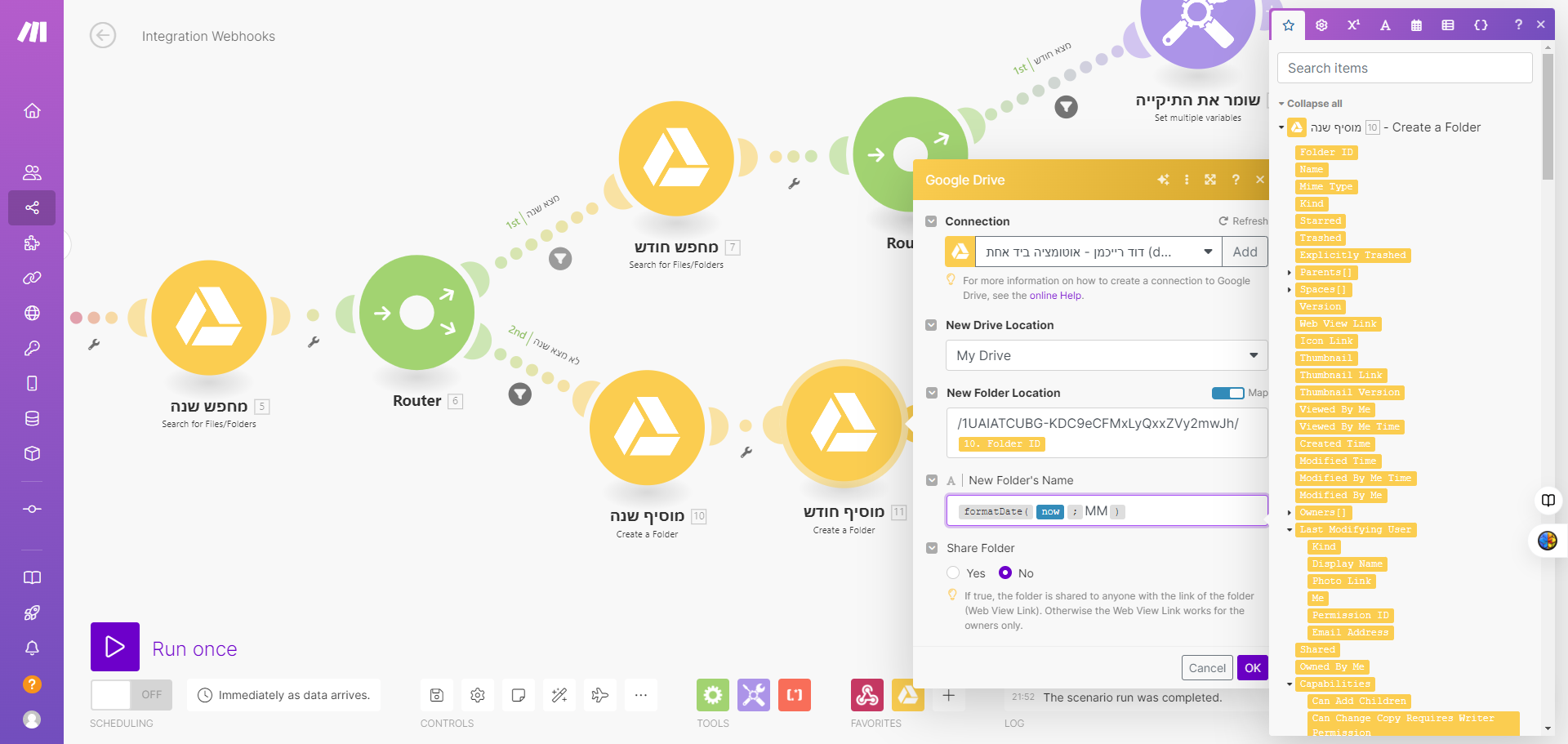The image size is (1568, 744).
Task: Open the Connection dropdown
Action: point(1098,252)
